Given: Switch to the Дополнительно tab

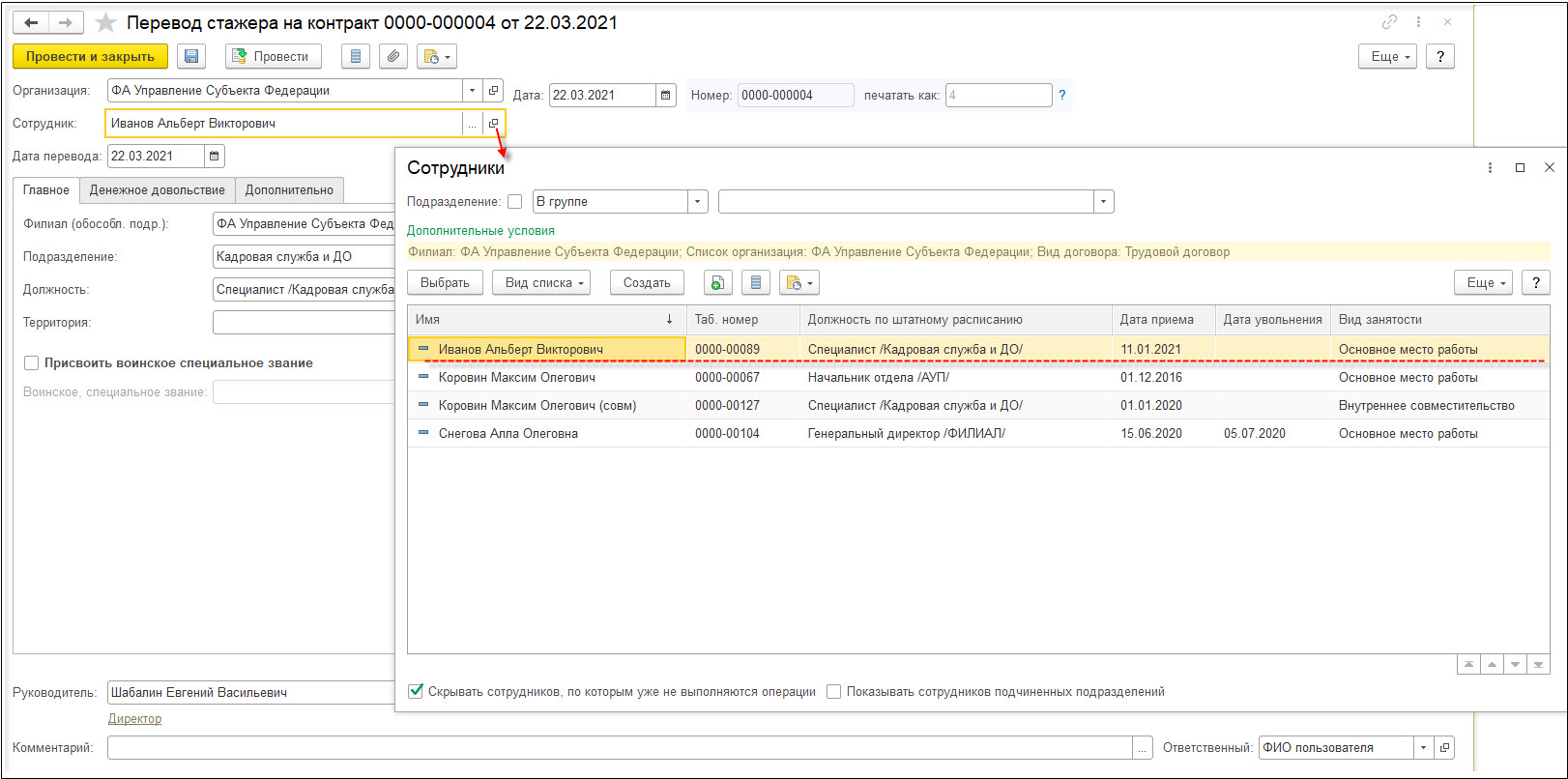Looking at the screenshot, I should [x=289, y=189].
